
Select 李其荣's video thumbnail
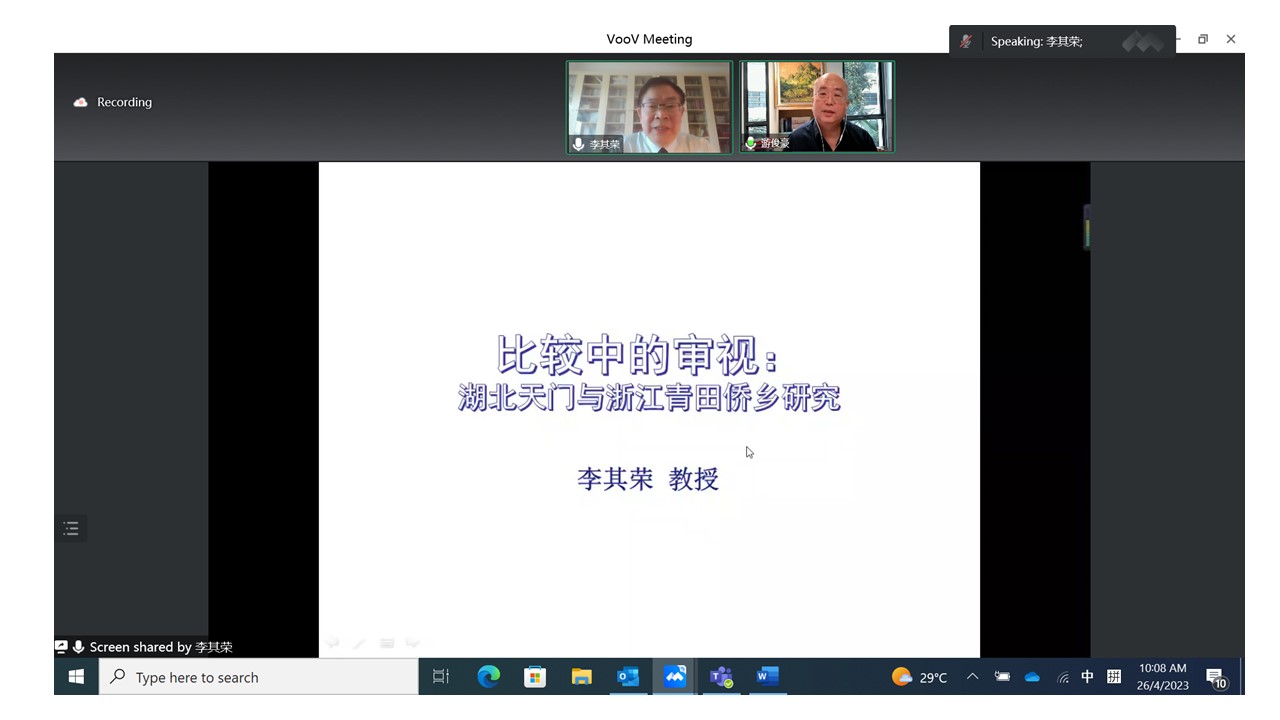point(649,107)
